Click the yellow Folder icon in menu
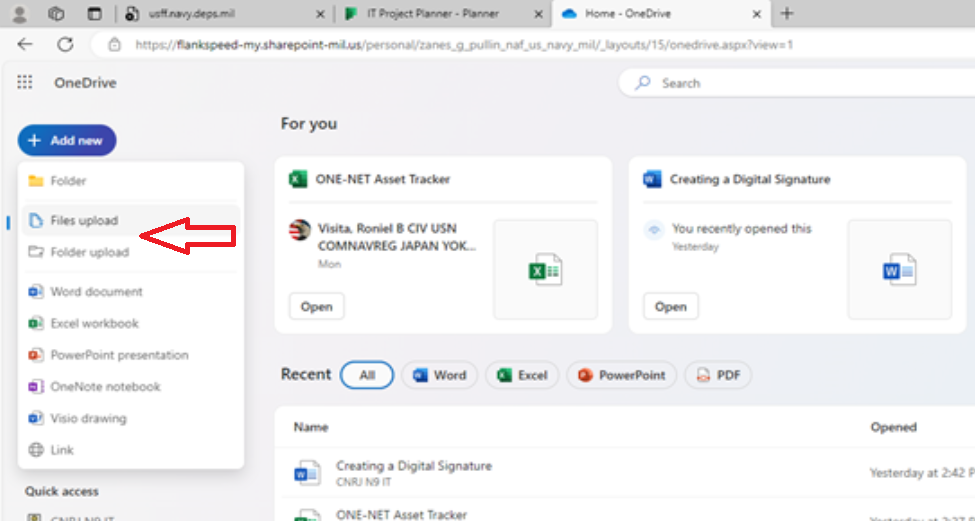The width and height of the screenshot is (975, 521). coord(36,181)
